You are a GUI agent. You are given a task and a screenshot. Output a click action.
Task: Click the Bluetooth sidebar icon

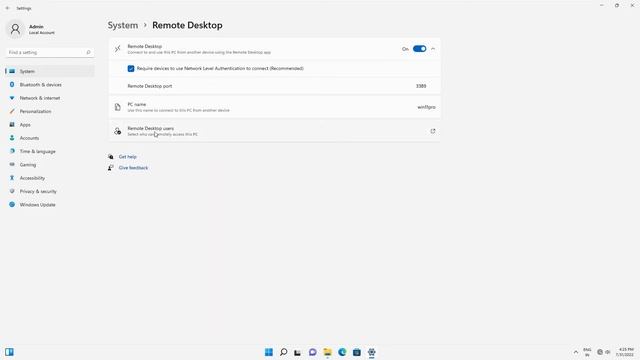tap(12, 84)
